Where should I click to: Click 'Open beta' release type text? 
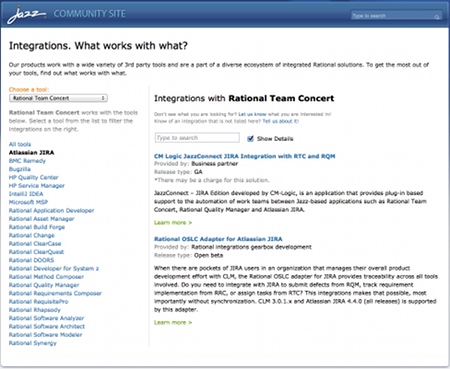click(209, 255)
